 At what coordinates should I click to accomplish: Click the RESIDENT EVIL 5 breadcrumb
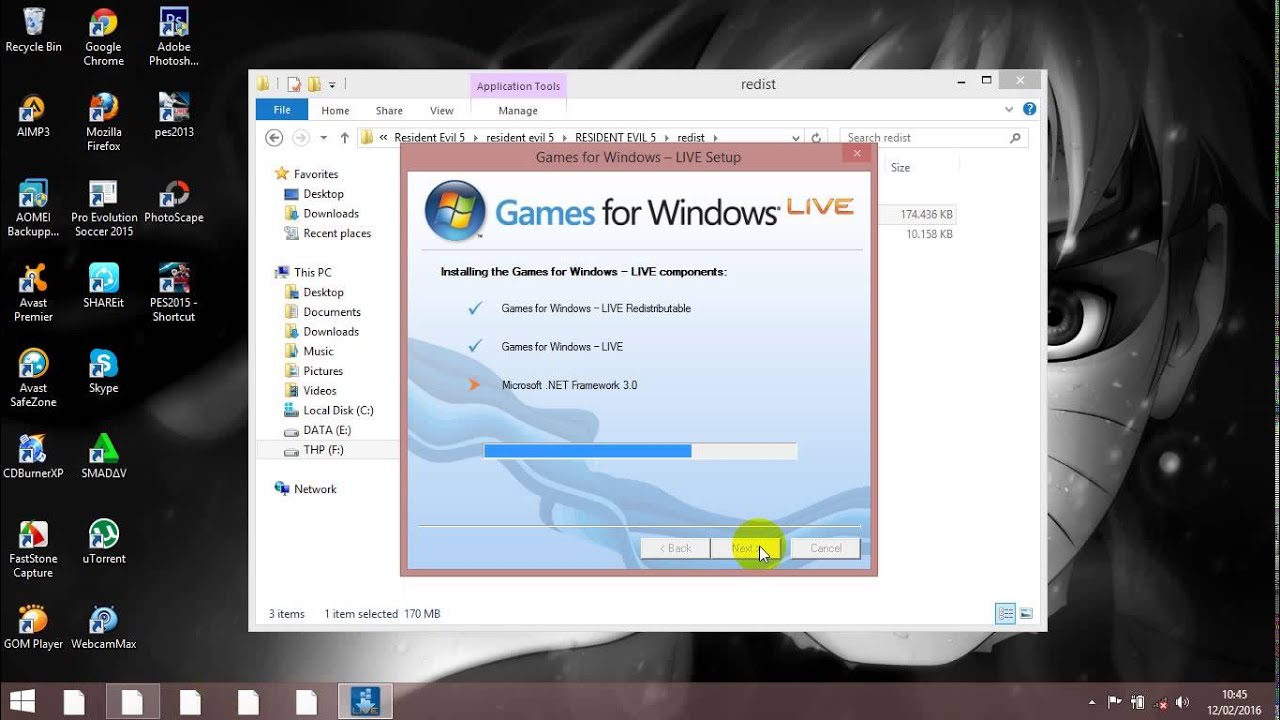615,138
